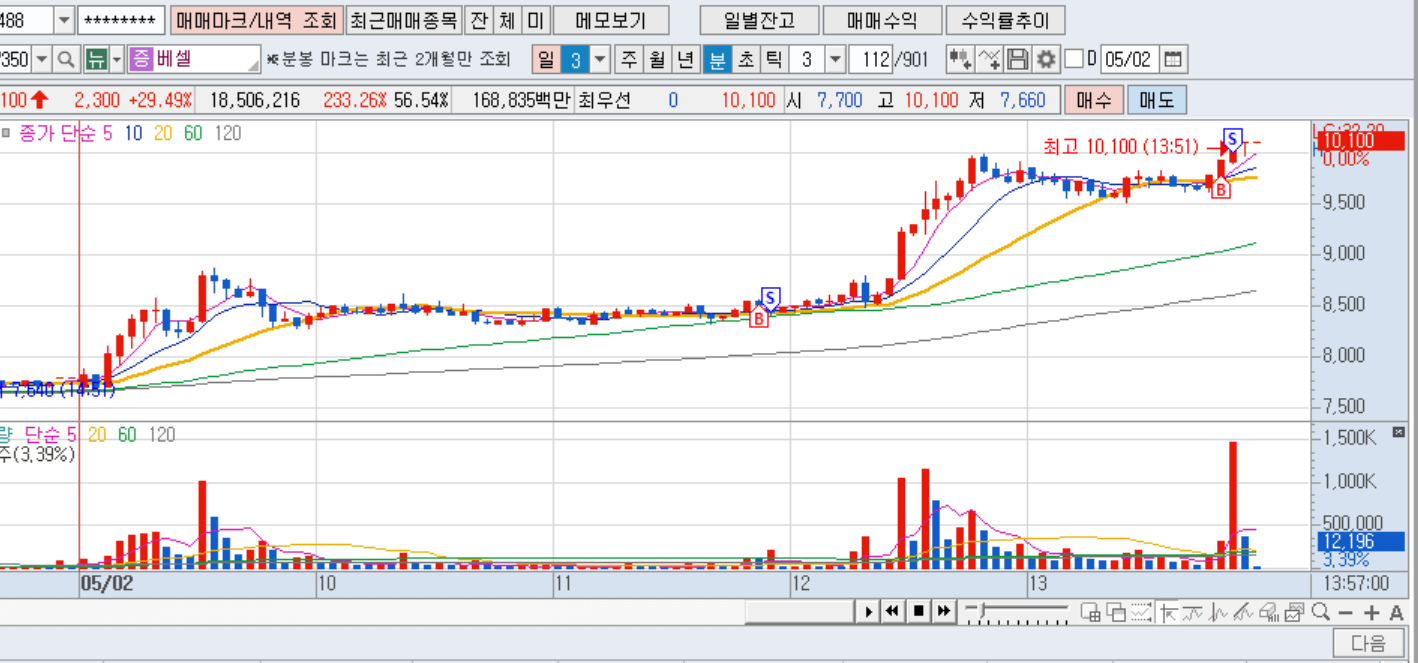Screen dimensions: 1418x663
Task: Open the 일별잔고 tab
Action: pos(760,20)
